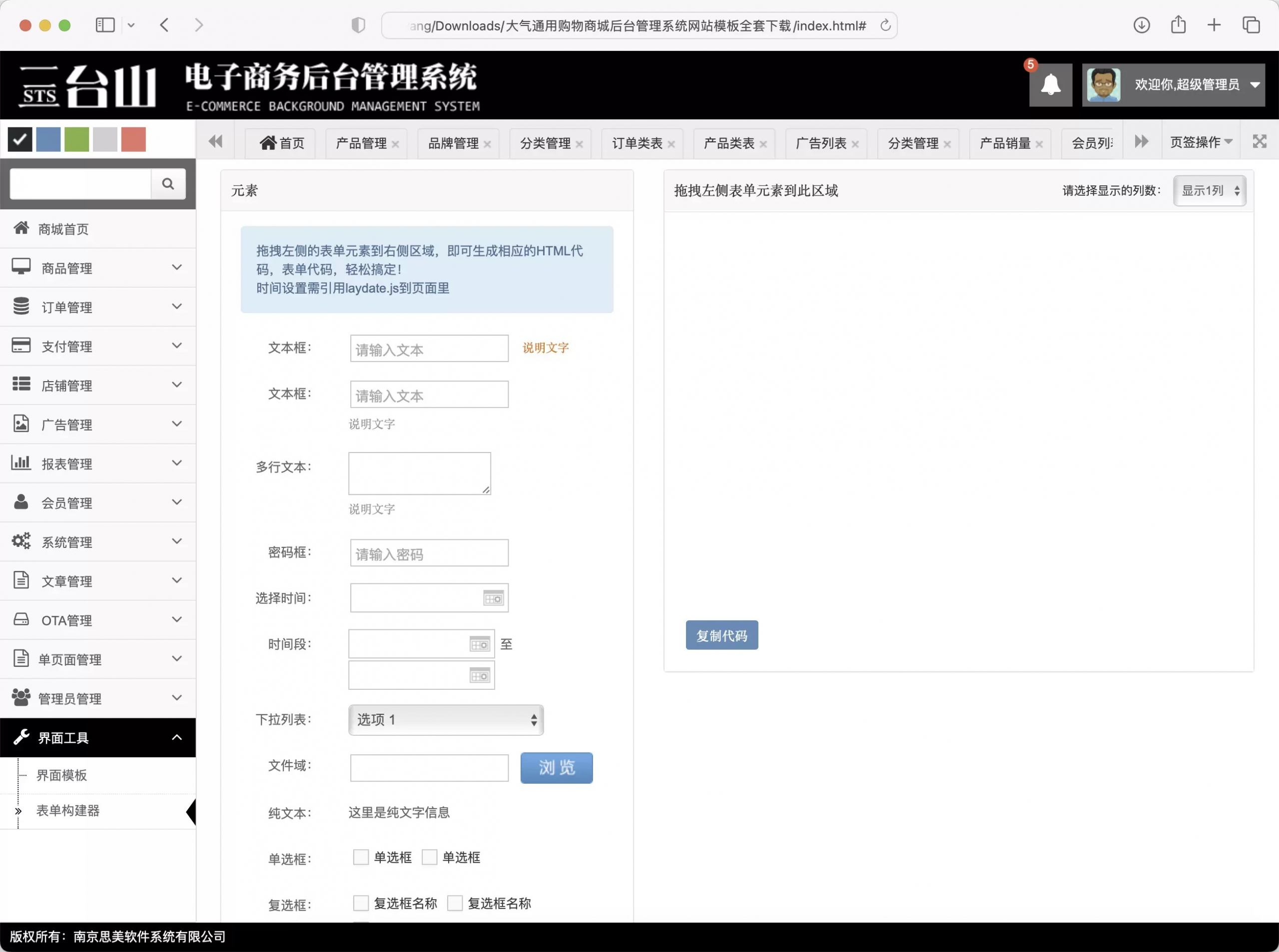Open the 显示1列 column count dropdown

tap(1209, 191)
